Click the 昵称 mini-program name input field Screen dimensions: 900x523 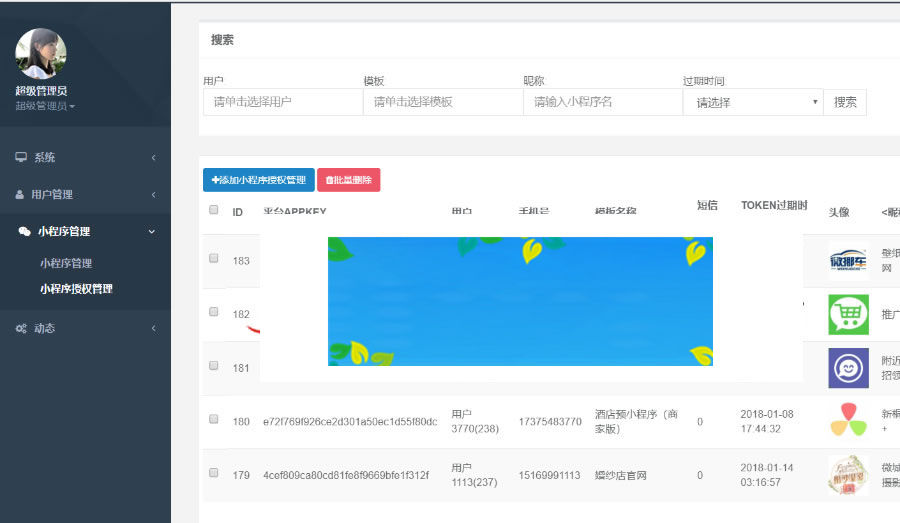[602, 102]
